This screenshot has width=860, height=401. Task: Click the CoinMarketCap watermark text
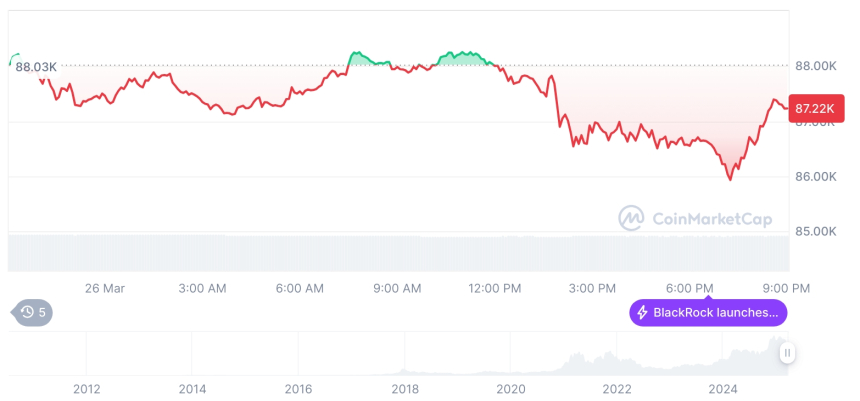coord(711,218)
